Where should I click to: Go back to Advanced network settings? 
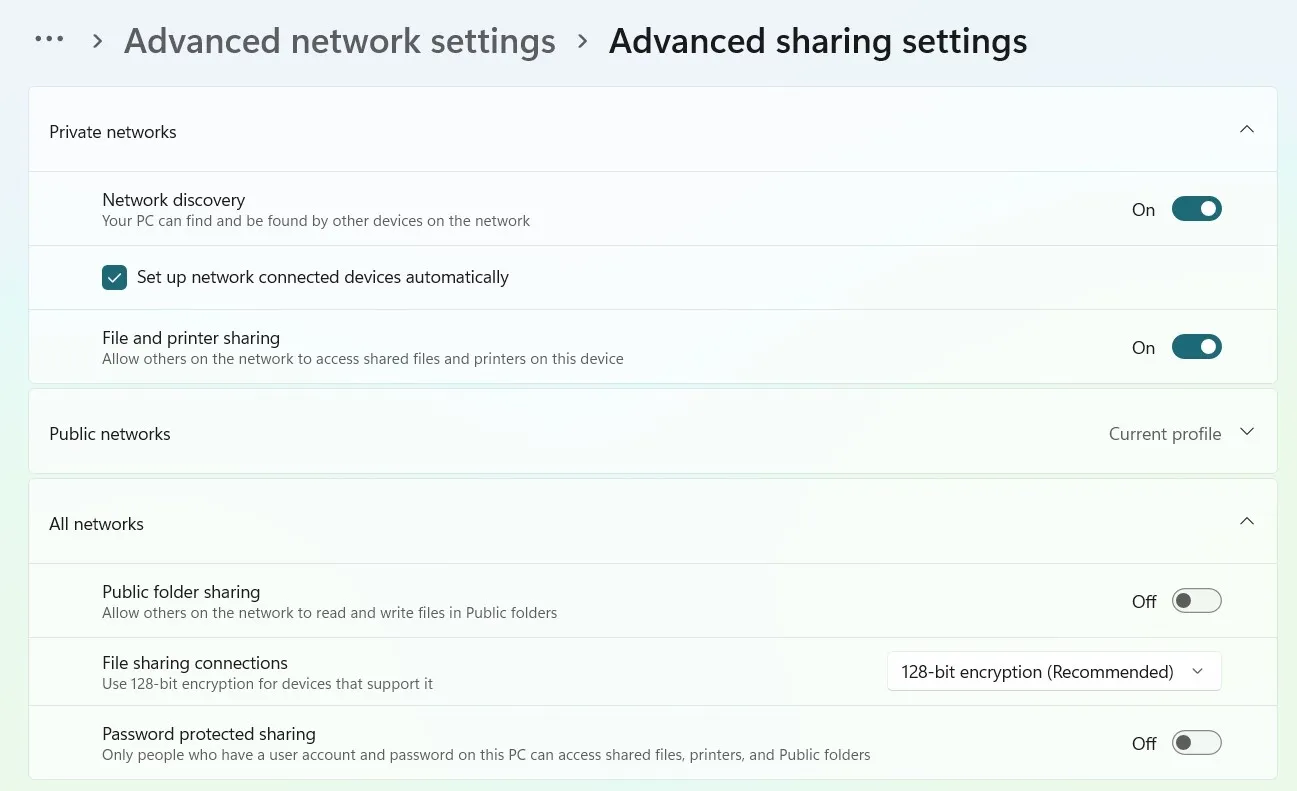coord(339,41)
